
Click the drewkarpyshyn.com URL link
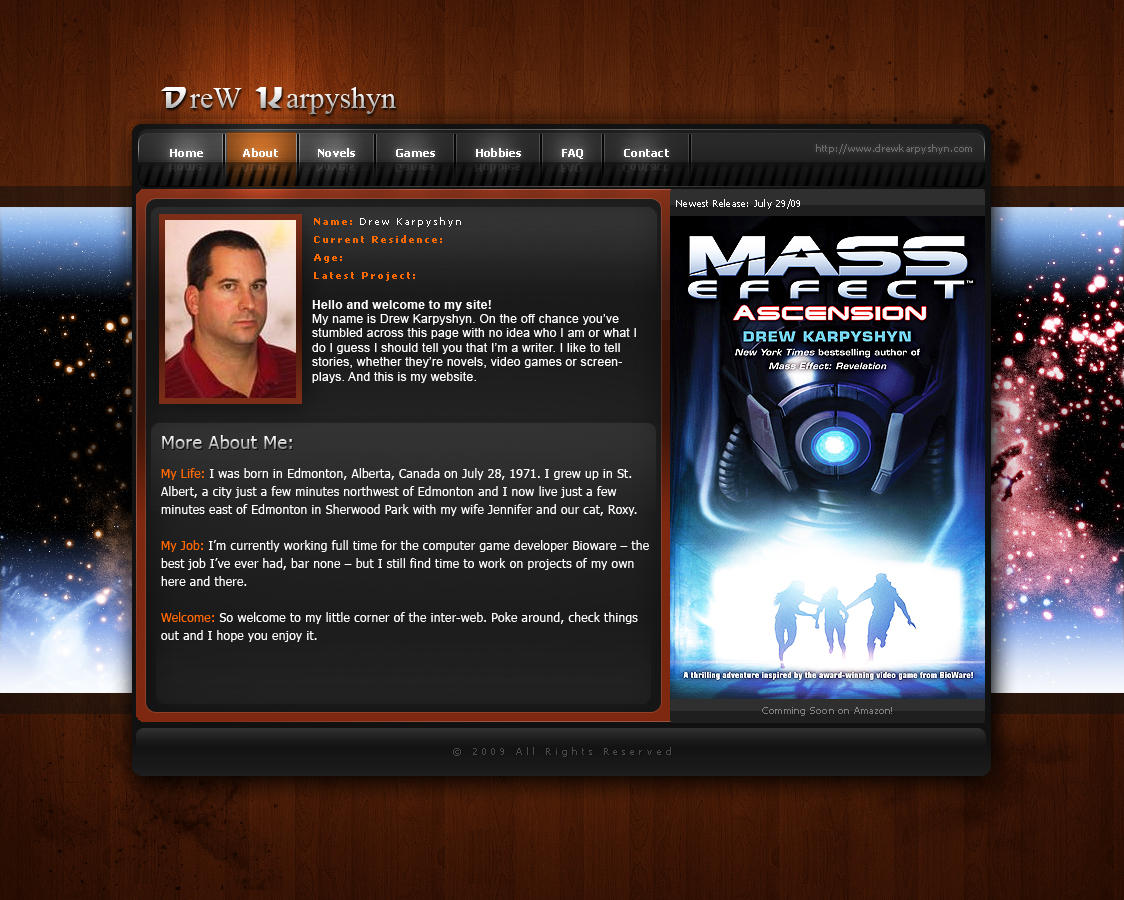tap(893, 148)
